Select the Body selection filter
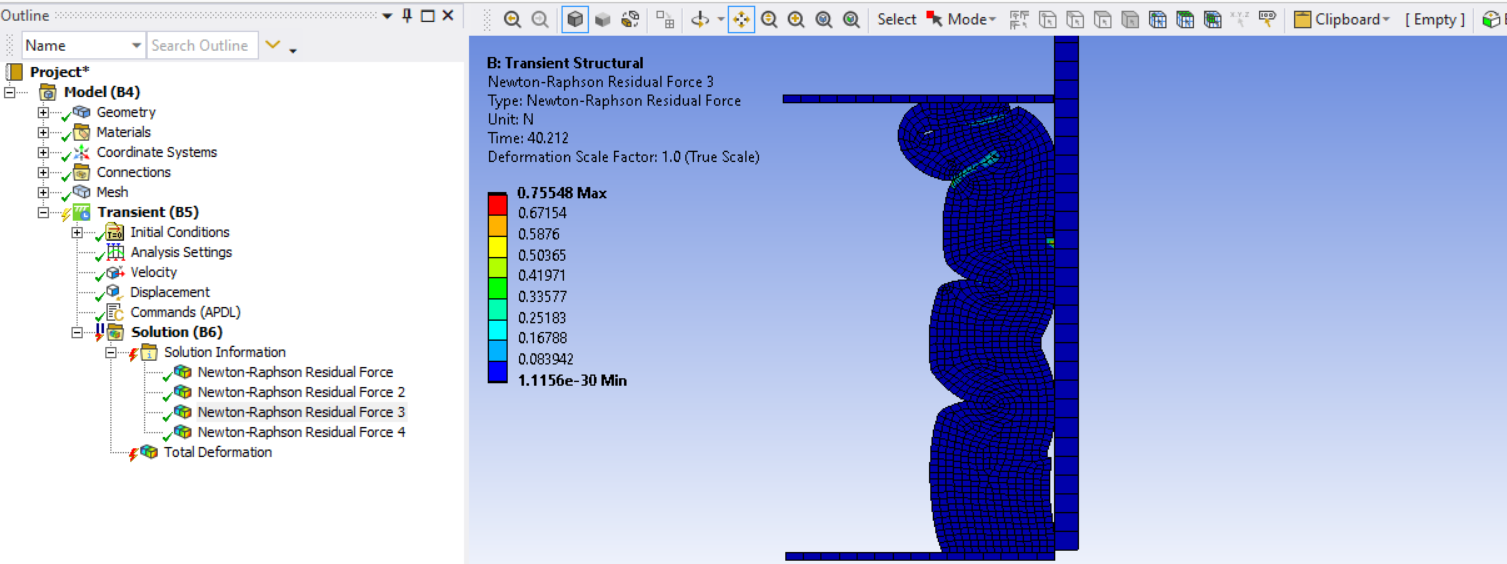Screen dimensions: 1507x564 click(x=1130, y=19)
